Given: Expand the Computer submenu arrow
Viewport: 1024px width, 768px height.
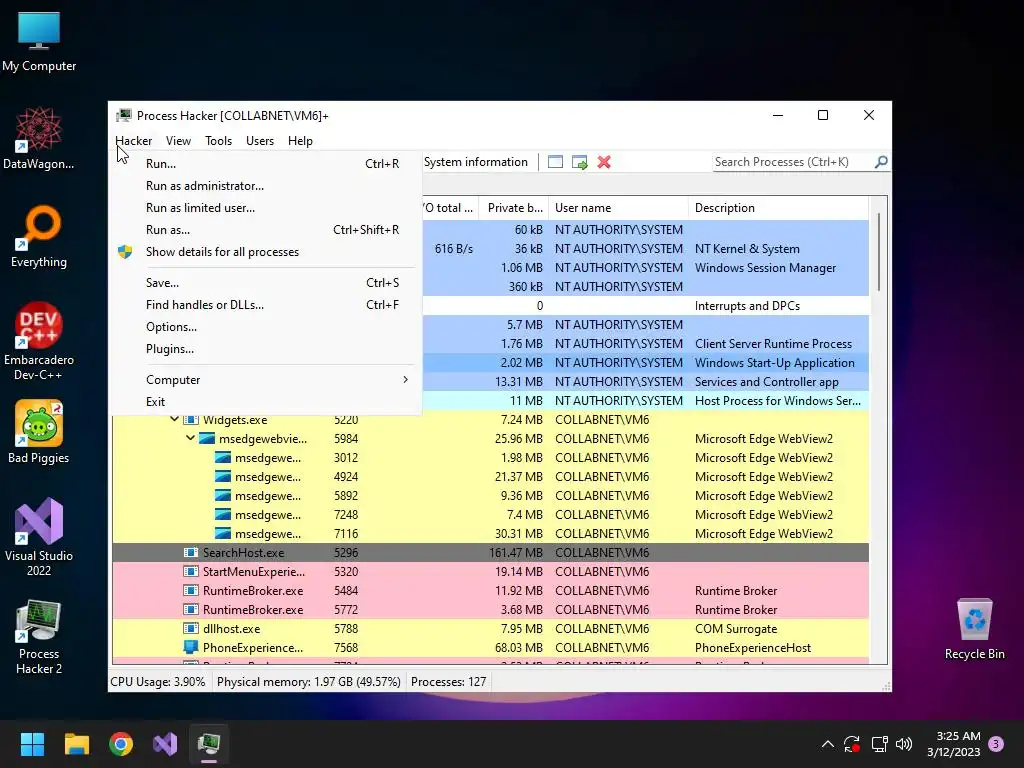Looking at the screenshot, I should click(x=406, y=379).
